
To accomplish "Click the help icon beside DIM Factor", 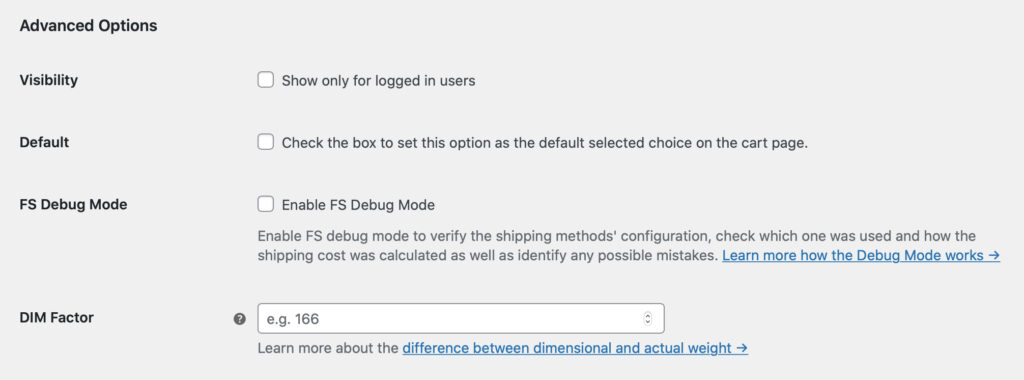I will pyautogui.click(x=240, y=319).
